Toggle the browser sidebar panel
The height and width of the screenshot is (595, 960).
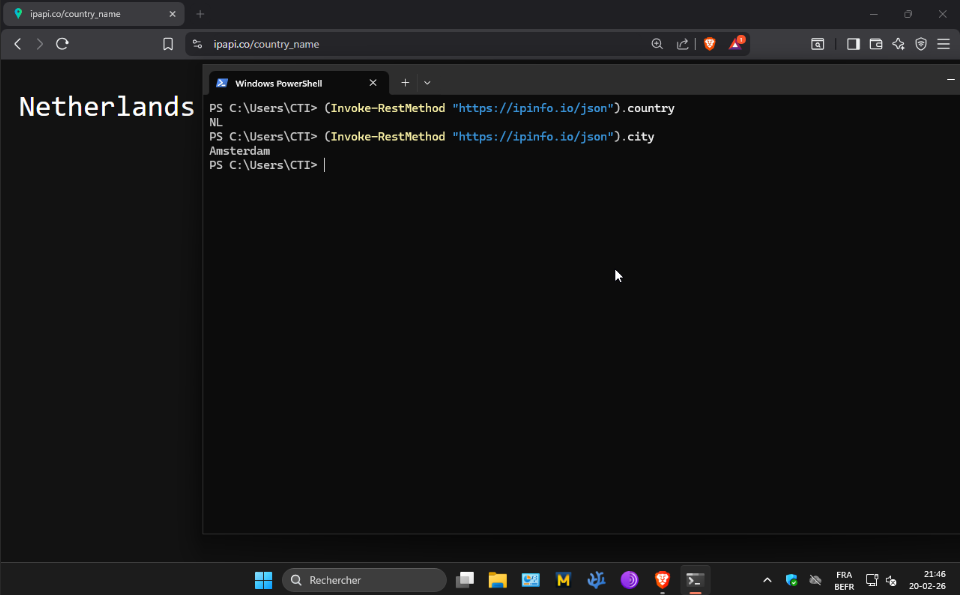(x=853, y=44)
